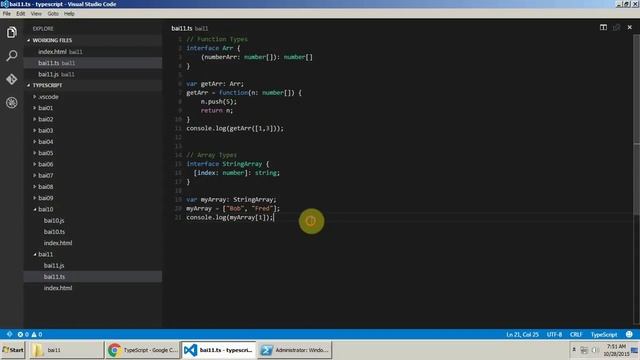The width and height of the screenshot is (640, 360).
Task: Expand the bai01 folder
Action: coord(93,108)
